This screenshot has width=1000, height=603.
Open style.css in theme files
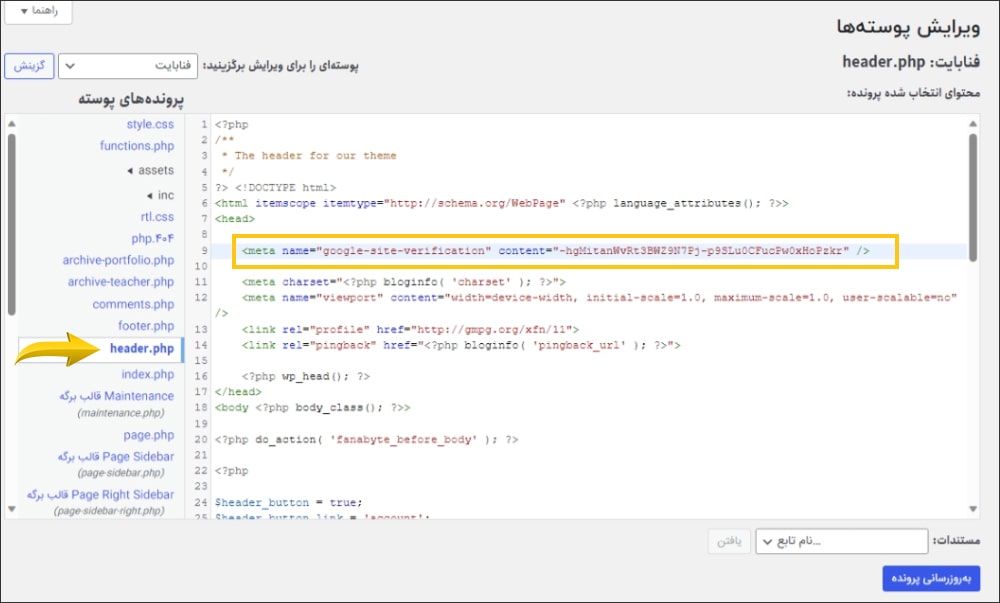pos(150,124)
